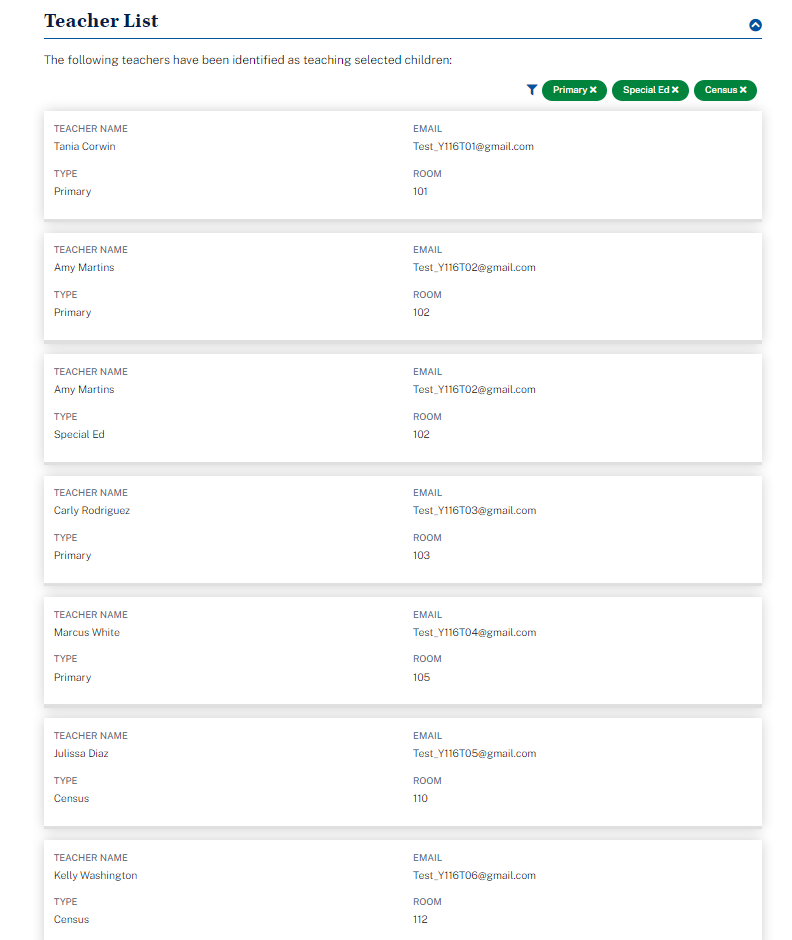The width and height of the screenshot is (792, 940).
Task: Select teacher name Julissa Diaz
Action: coord(81,754)
